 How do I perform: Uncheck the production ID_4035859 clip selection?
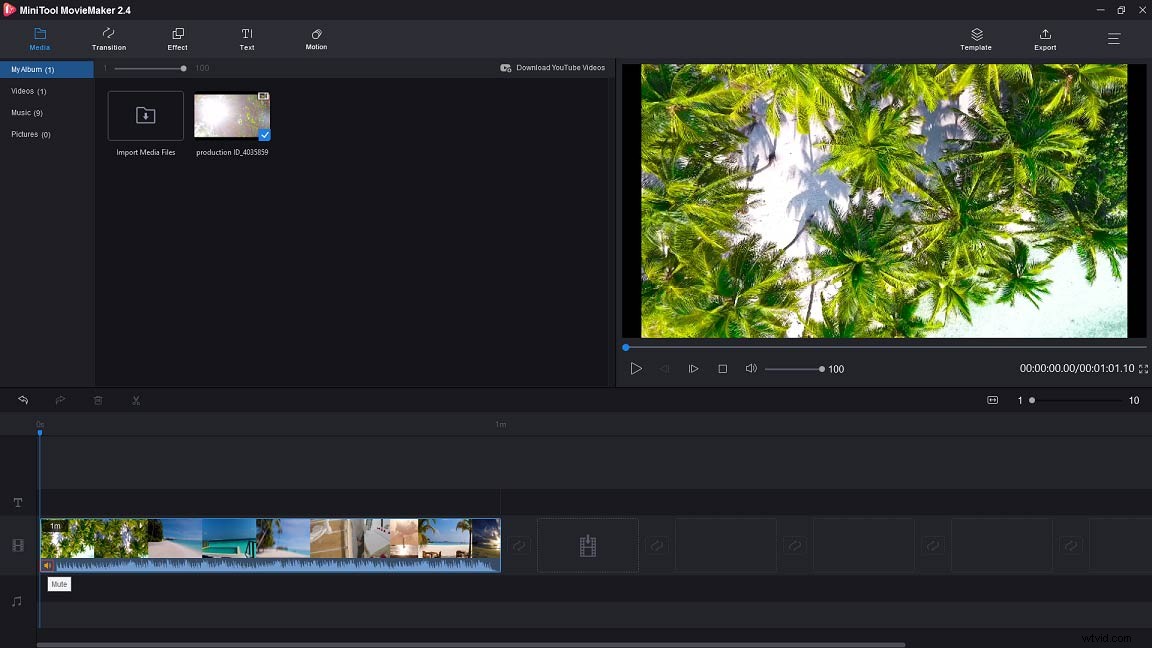coord(262,132)
